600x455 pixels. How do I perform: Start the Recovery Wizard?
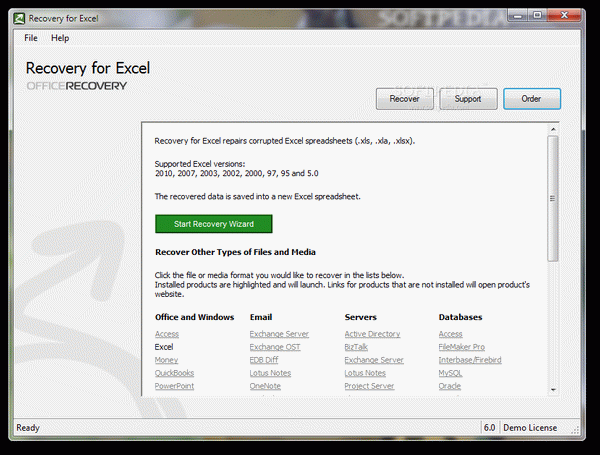(x=214, y=224)
